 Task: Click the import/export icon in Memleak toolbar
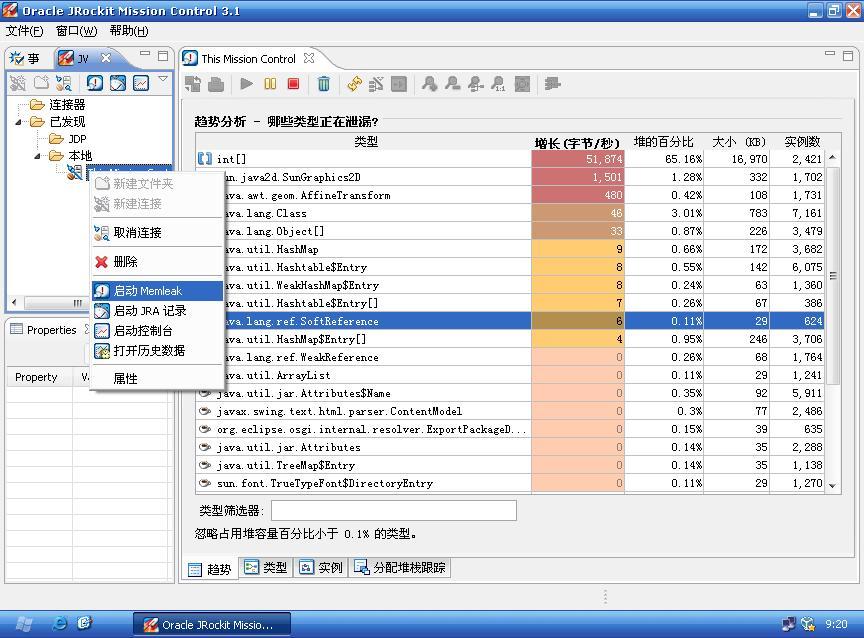pos(193,84)
